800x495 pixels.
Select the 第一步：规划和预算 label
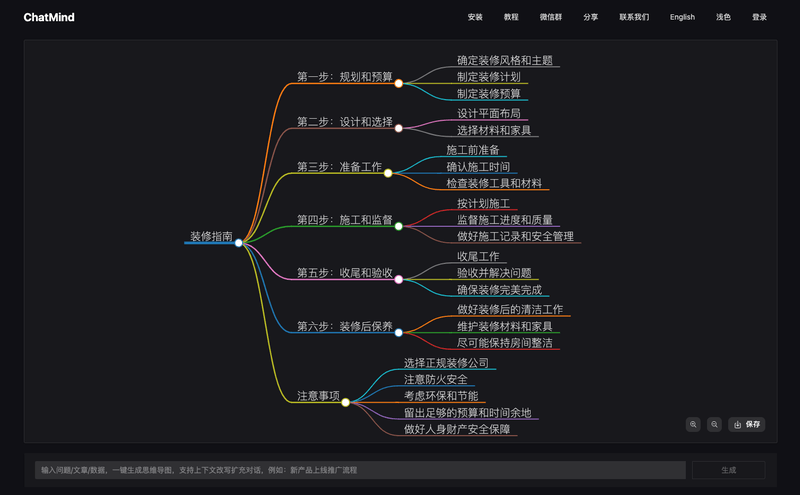[x=345, y=77]
